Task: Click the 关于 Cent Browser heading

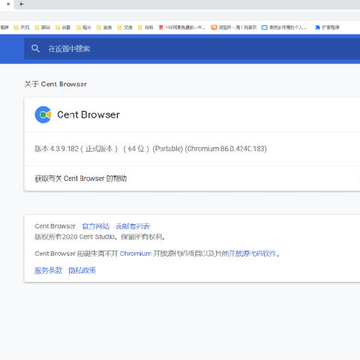Action: (56, 84)
